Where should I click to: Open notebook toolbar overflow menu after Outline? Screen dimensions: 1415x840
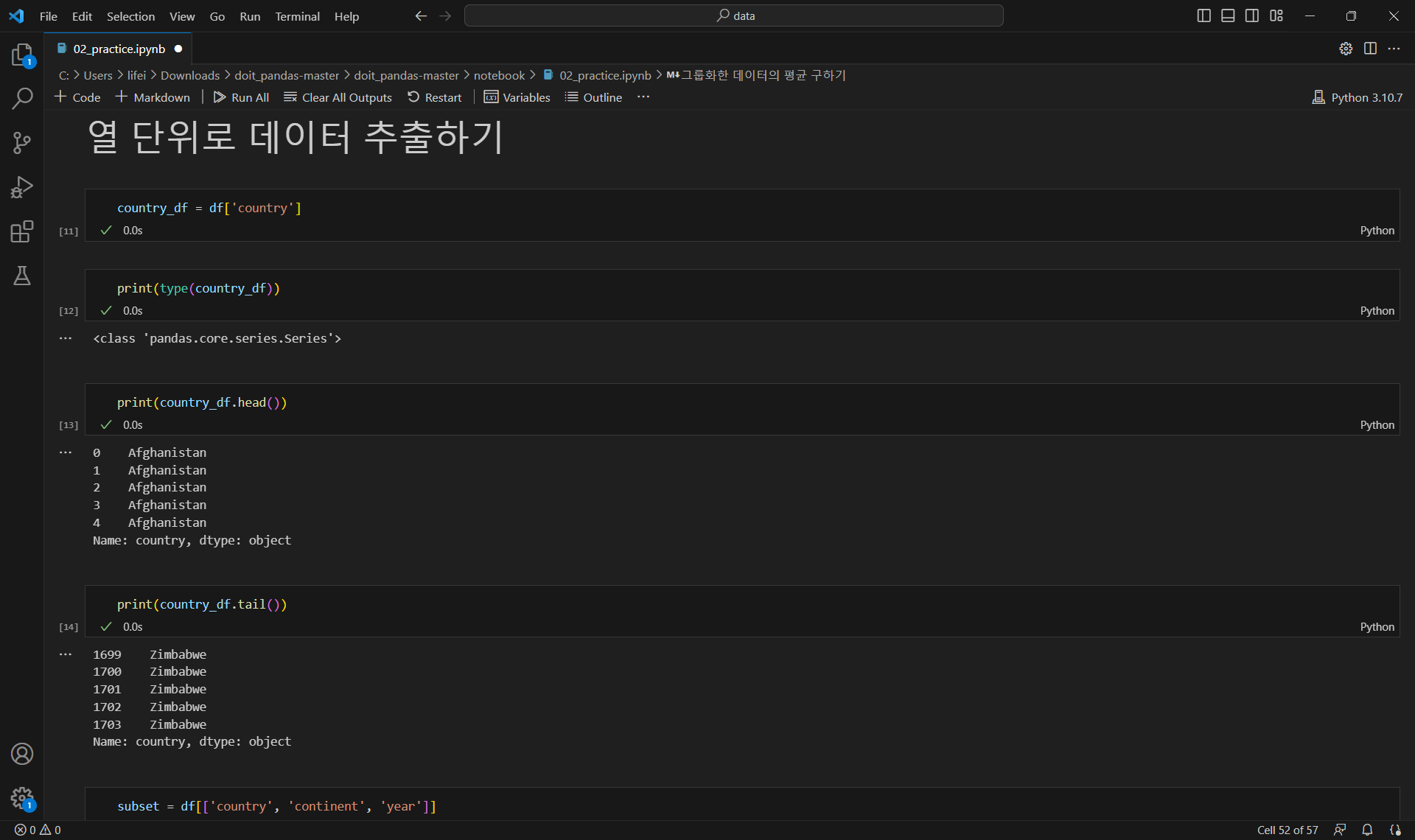coord(643,97)
